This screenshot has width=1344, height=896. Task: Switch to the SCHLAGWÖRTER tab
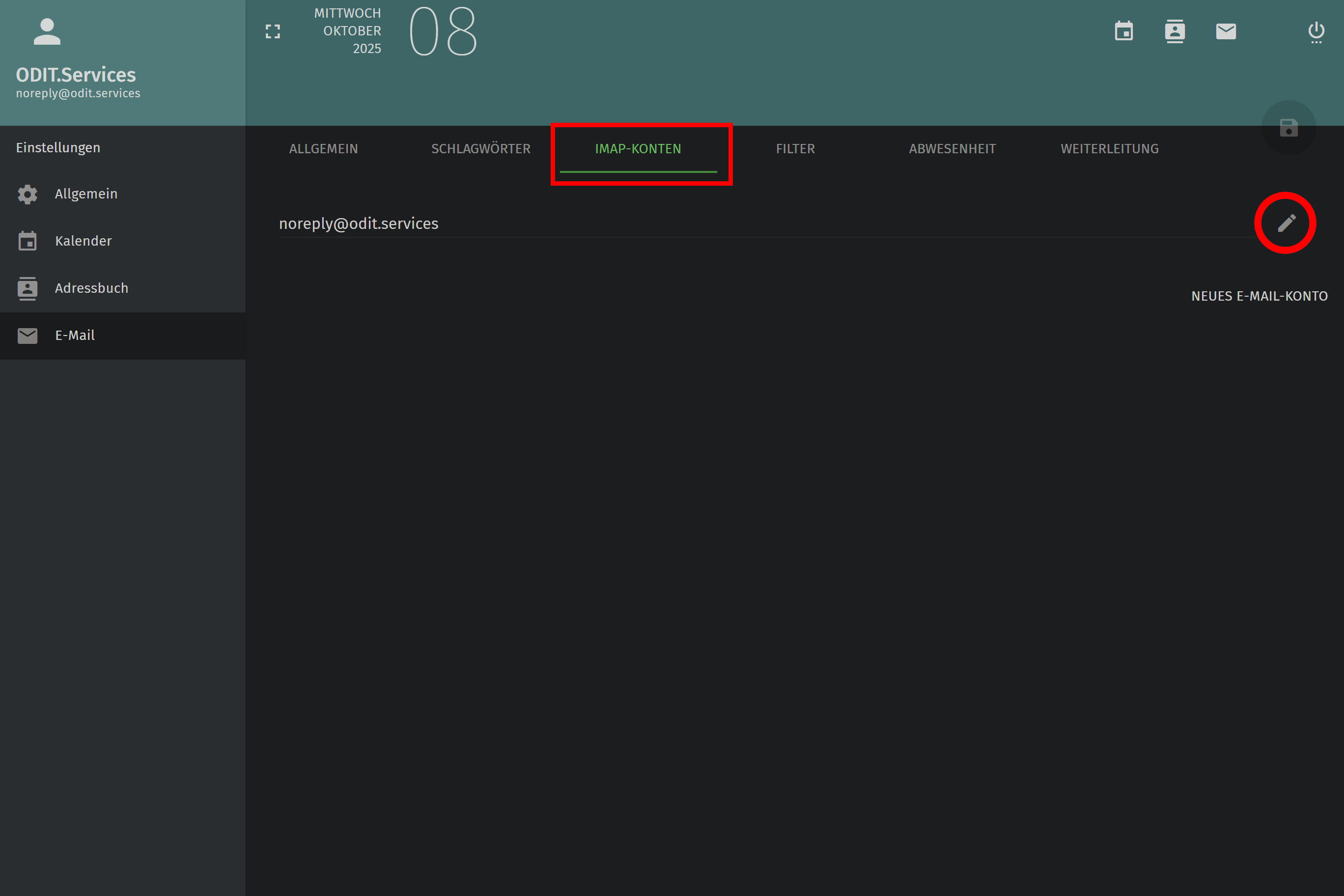point(480,148)
